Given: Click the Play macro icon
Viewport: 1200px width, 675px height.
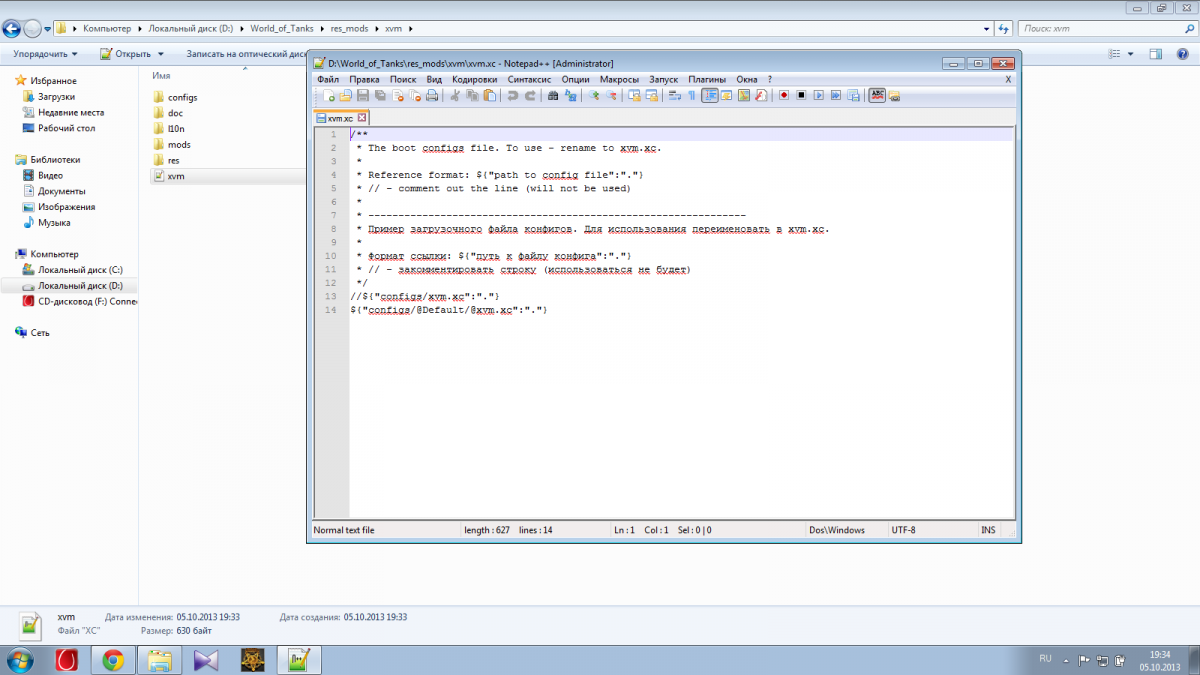Looking at the screenshot, I should [819, 96].
